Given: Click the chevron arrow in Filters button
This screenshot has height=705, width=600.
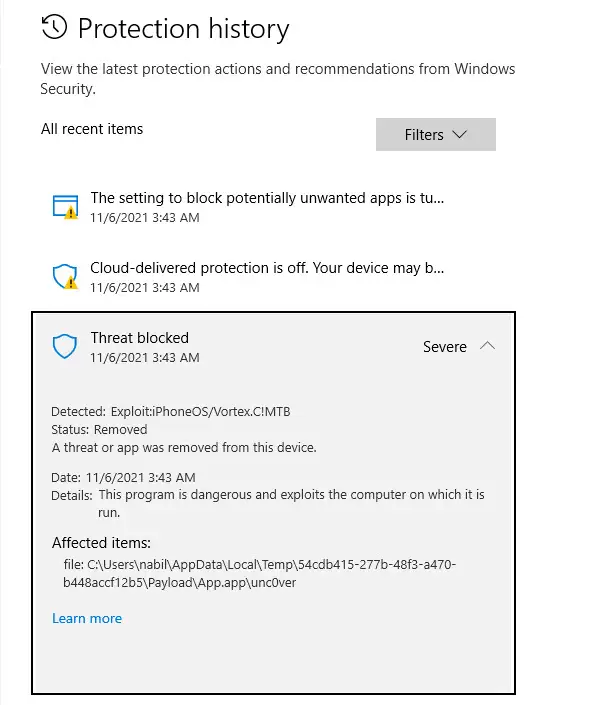Looking at the screenshot, I should (459, 134).
